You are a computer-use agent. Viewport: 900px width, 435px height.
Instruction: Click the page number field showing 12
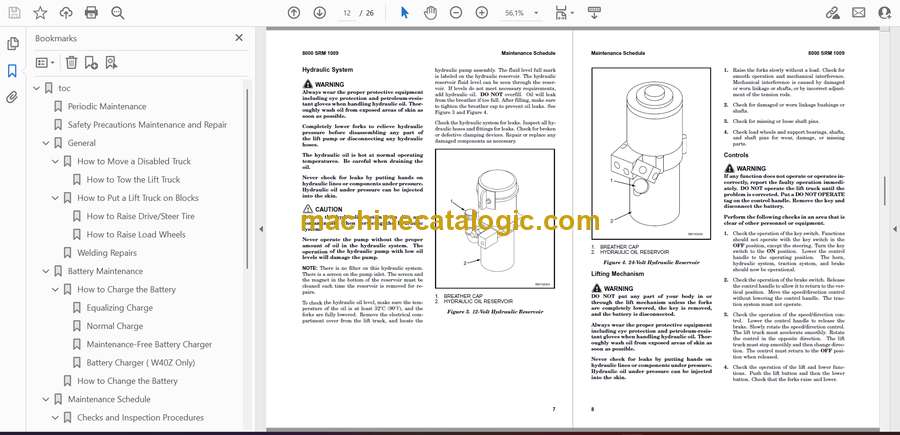tap(347, 13)
